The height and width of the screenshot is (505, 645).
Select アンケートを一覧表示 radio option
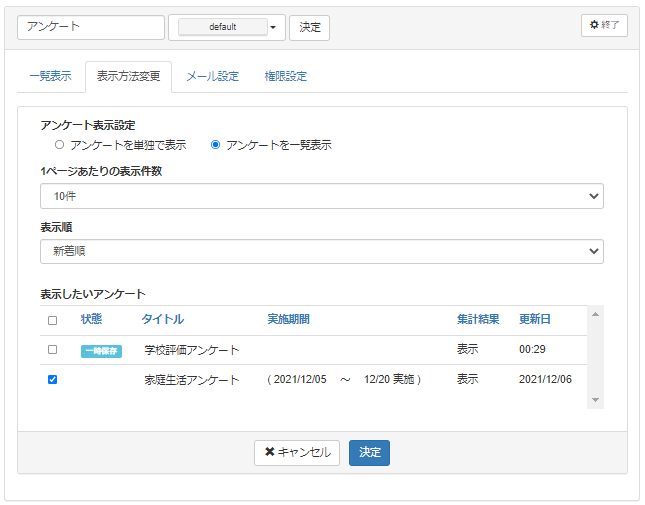click(x=215, y=145)
